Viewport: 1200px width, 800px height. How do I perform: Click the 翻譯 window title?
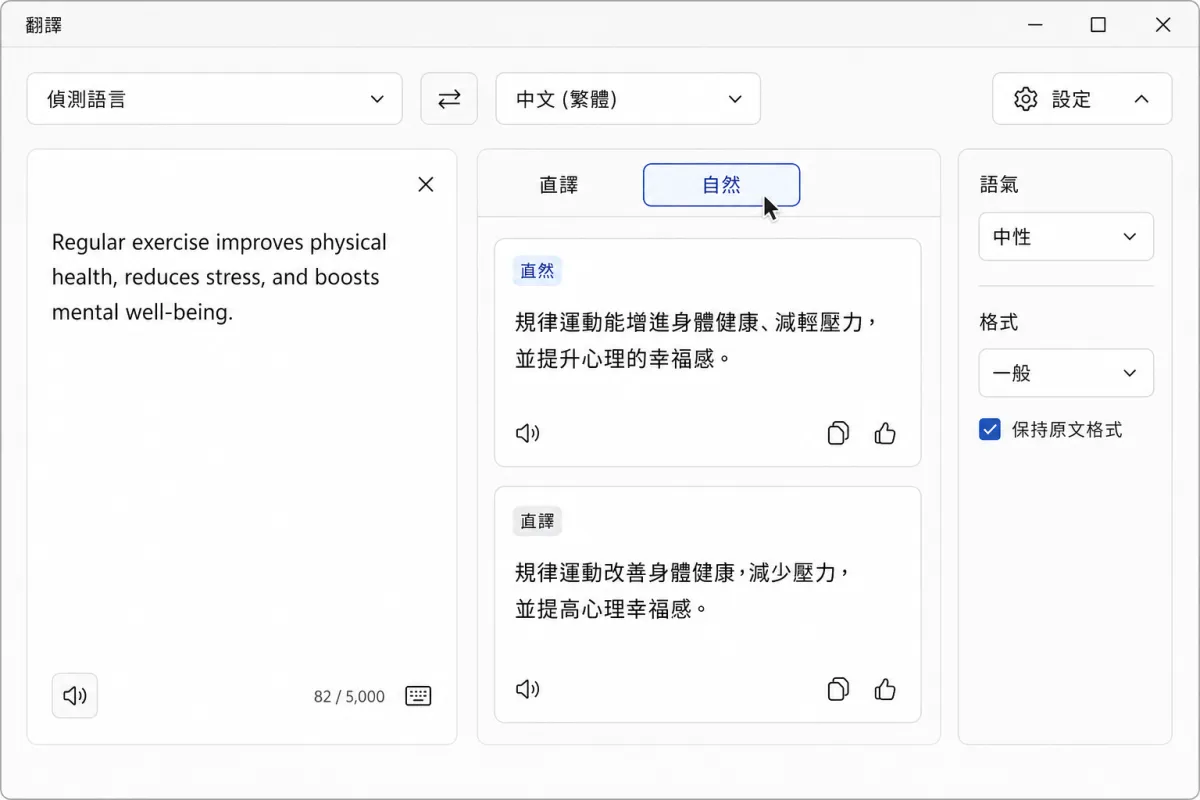pos(44,26)
